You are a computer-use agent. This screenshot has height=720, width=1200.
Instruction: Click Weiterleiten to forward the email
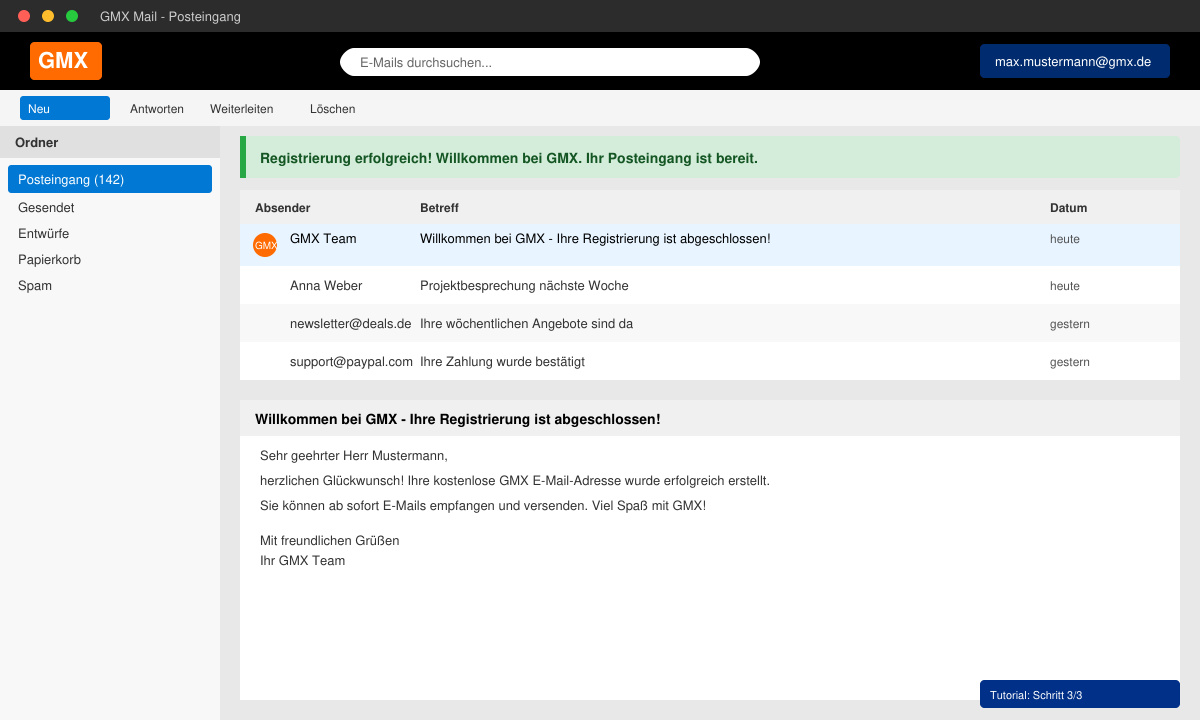(x=241, y=109)
